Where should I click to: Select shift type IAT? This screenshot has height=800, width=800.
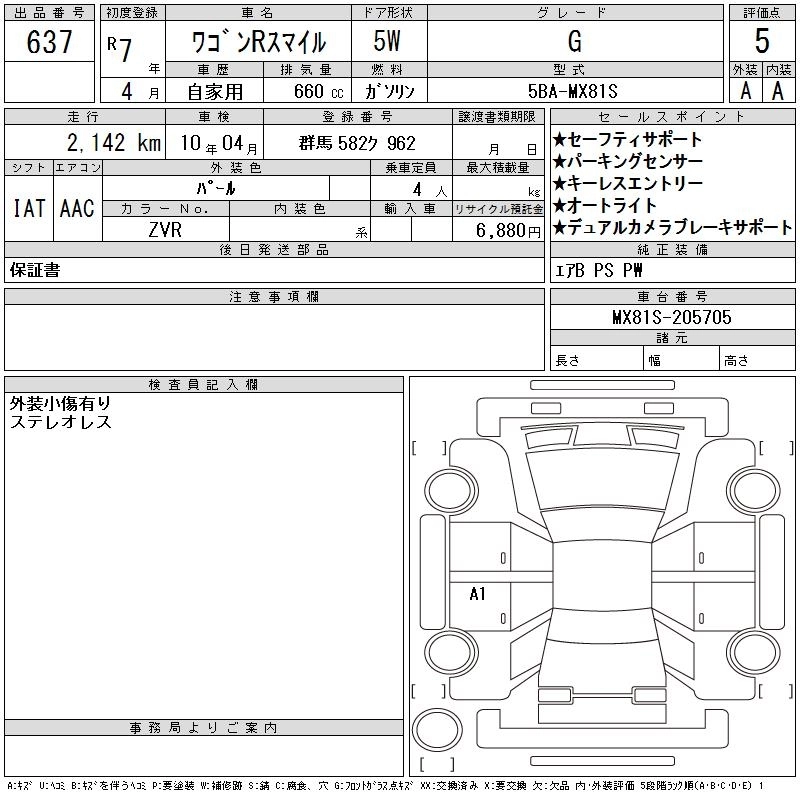(x=29, y=208)
